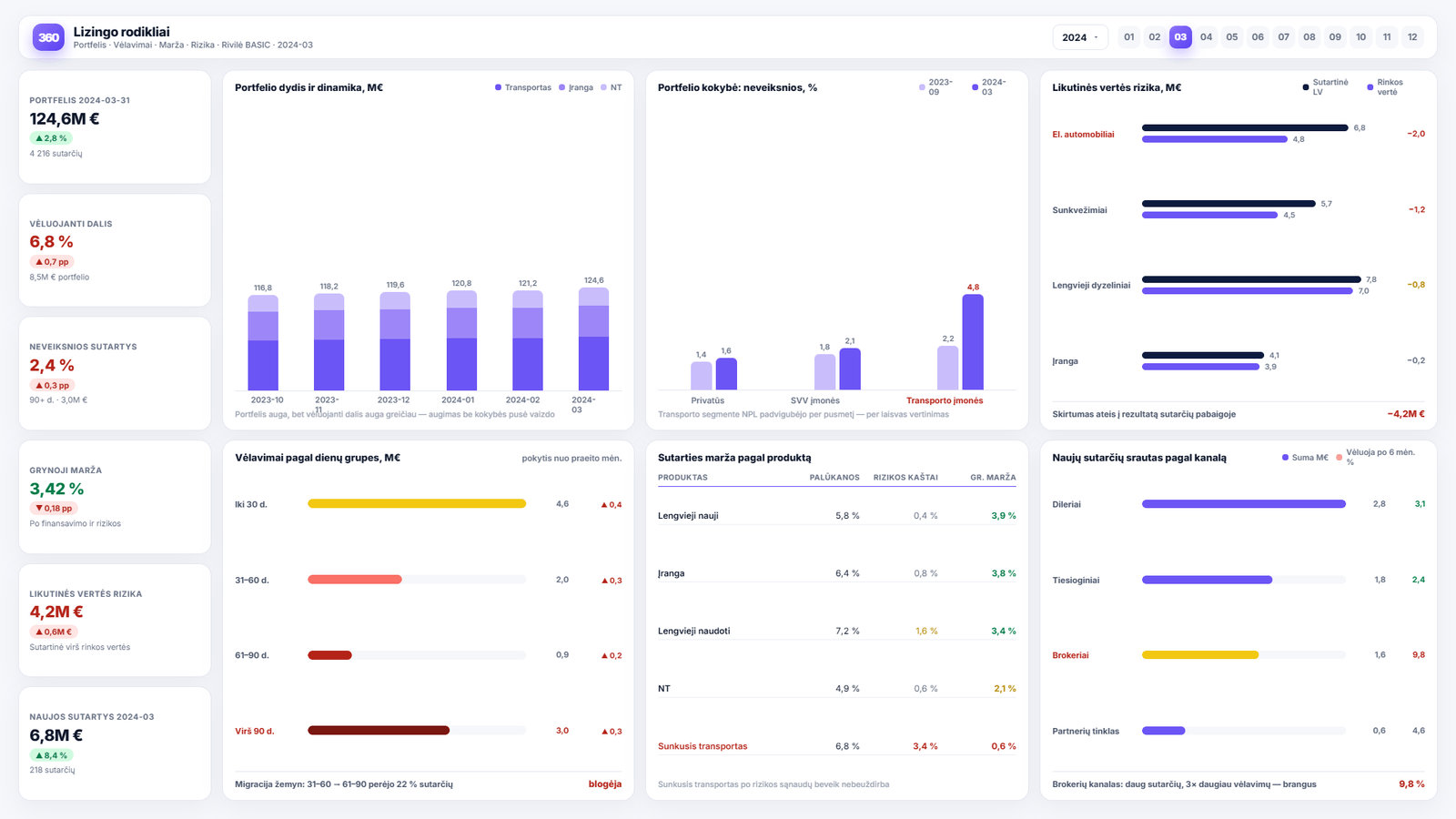Click Lengvieji dyzeliniai row label
Image resolution: width=1456 pixels, height=819 pixels.
(1091, 286)
